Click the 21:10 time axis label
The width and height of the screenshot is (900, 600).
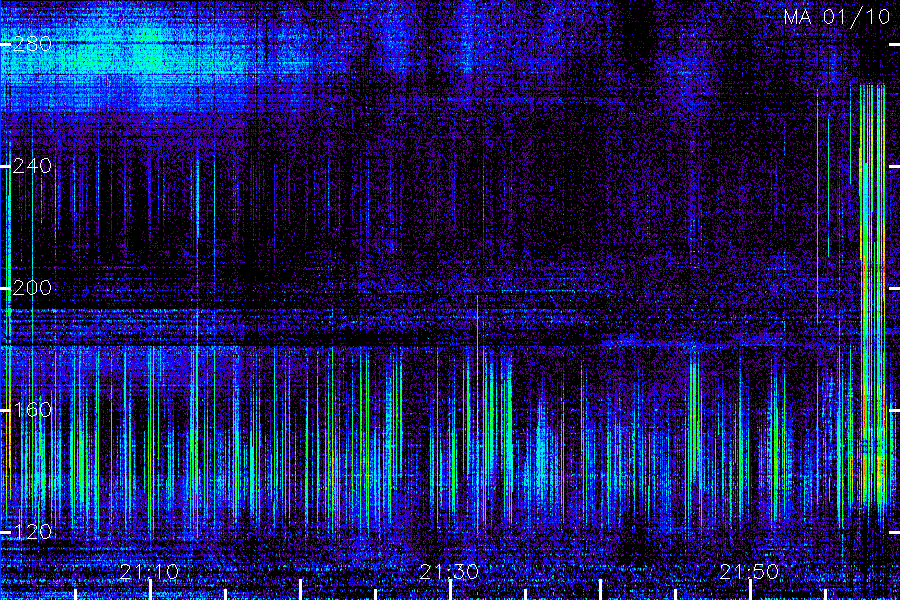pyautogui.click(x=150, y=572)
